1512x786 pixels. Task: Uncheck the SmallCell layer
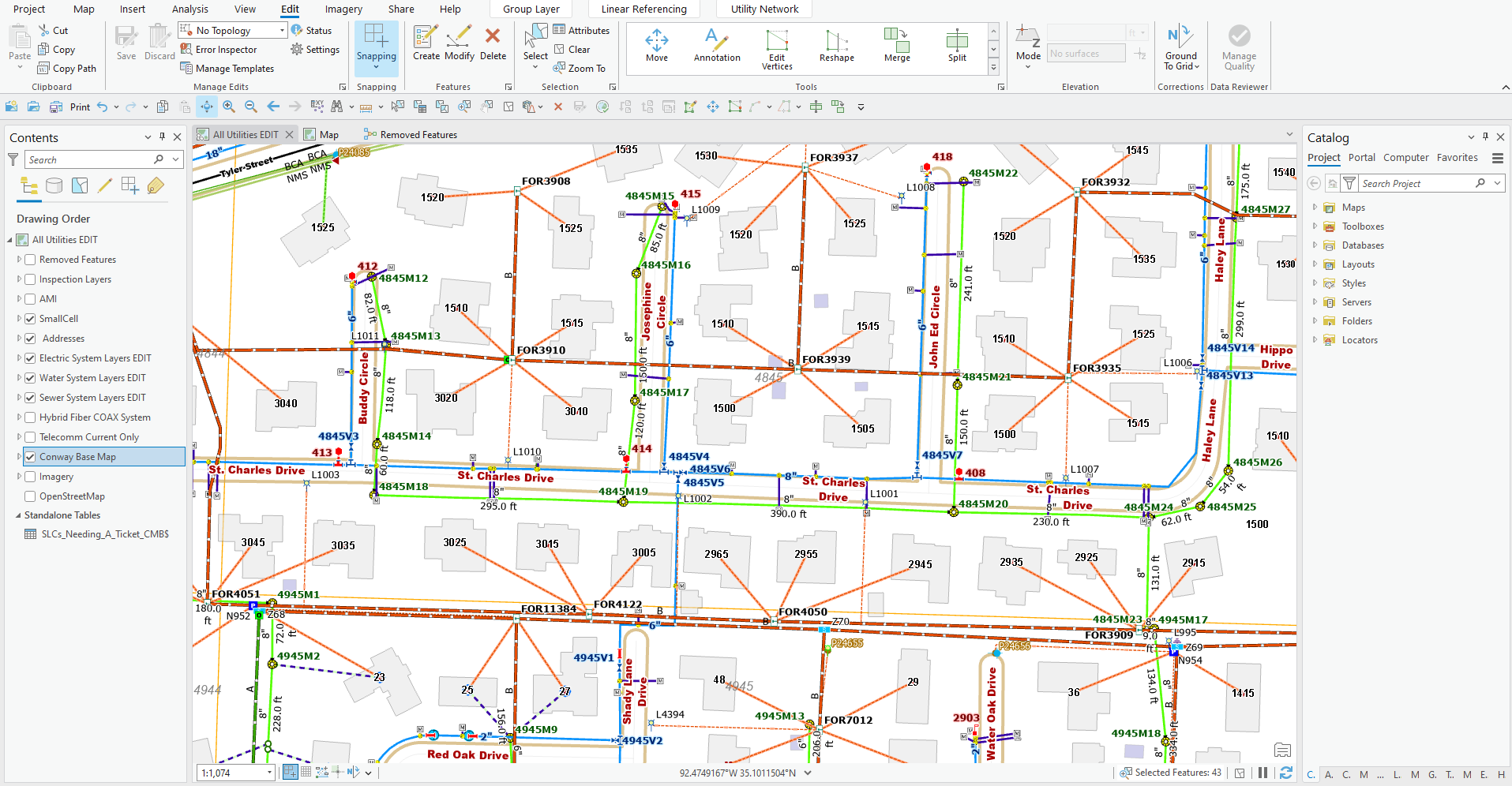pyautogui.click(x=30, y=318)
